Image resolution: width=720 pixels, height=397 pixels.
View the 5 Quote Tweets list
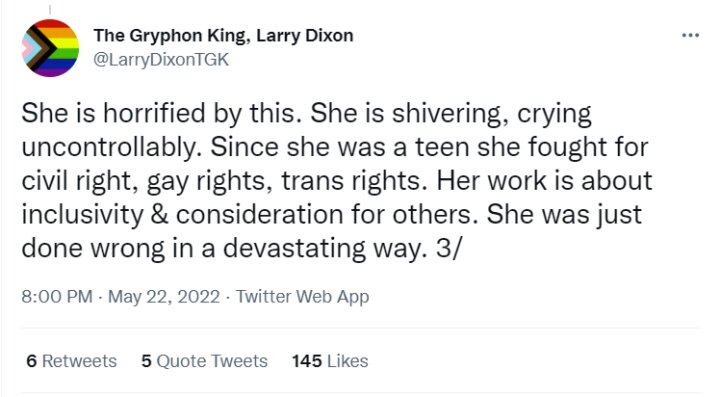[x=204, y=361]
